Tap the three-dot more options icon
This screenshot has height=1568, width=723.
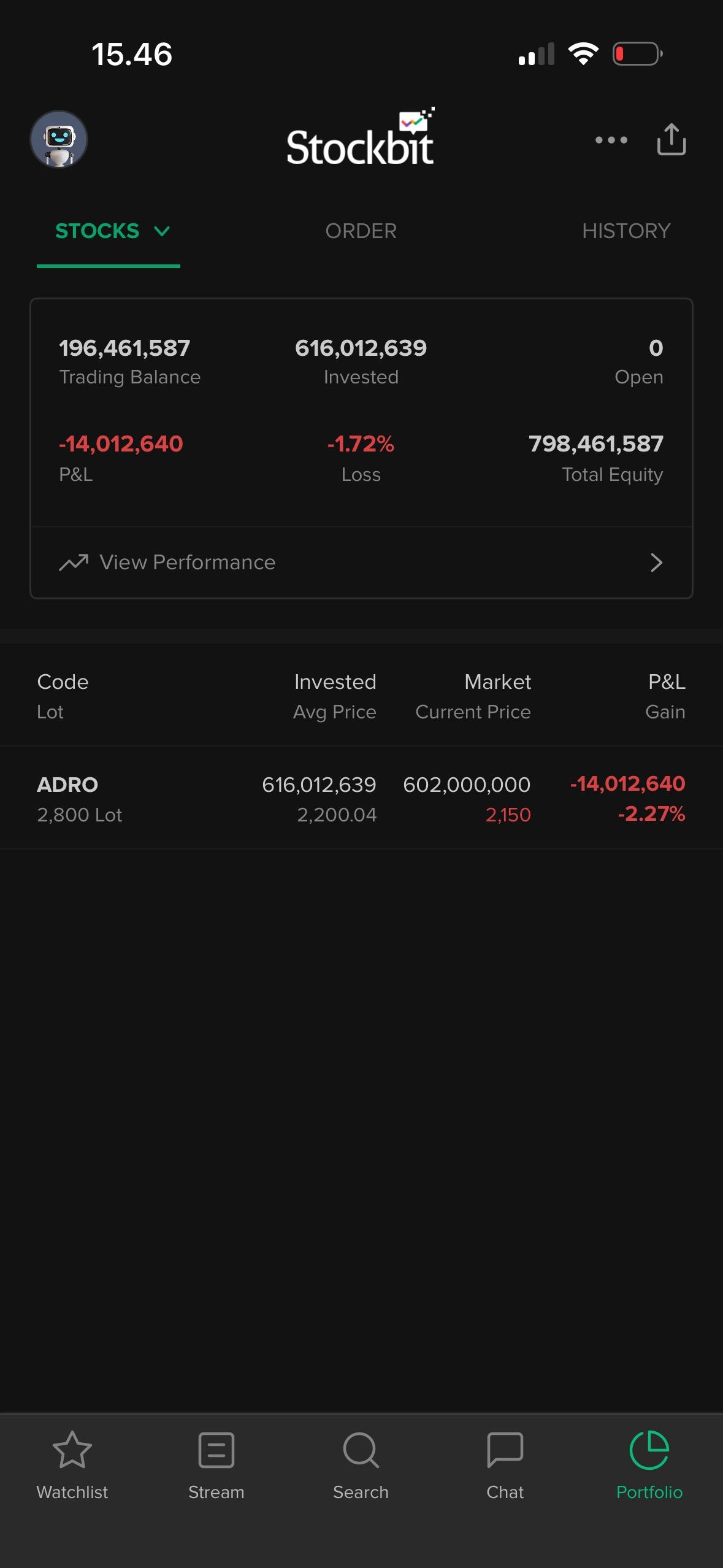[611, 140]
